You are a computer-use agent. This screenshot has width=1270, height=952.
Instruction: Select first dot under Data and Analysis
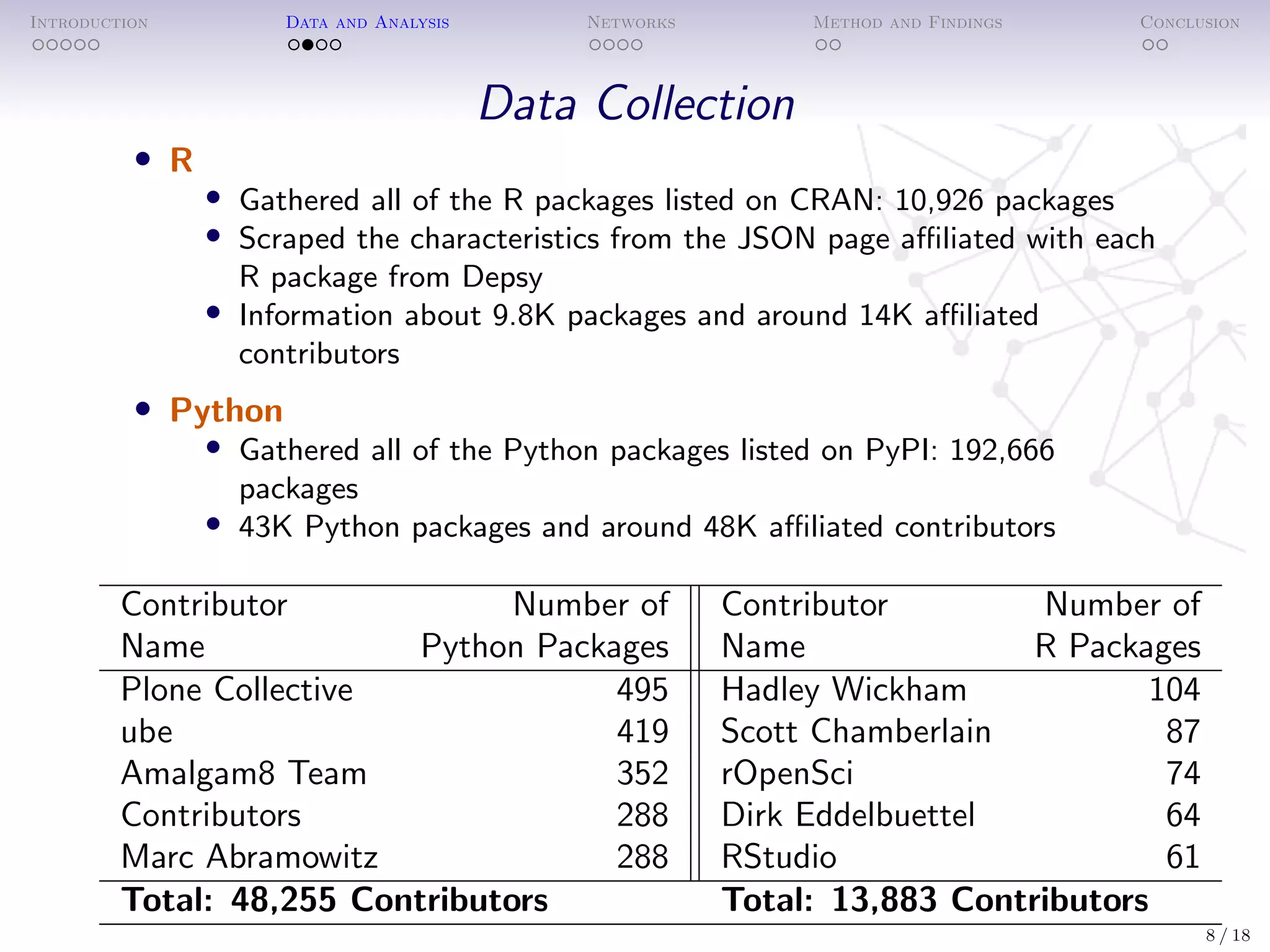294,45
